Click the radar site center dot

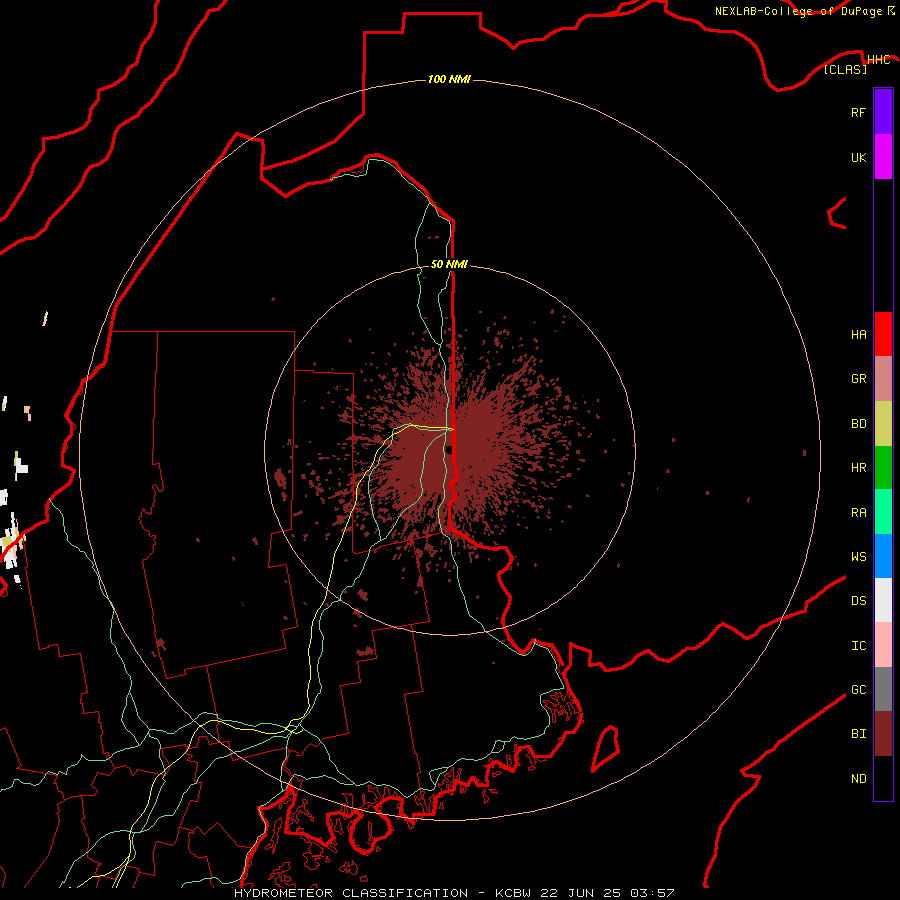point(449,450)
